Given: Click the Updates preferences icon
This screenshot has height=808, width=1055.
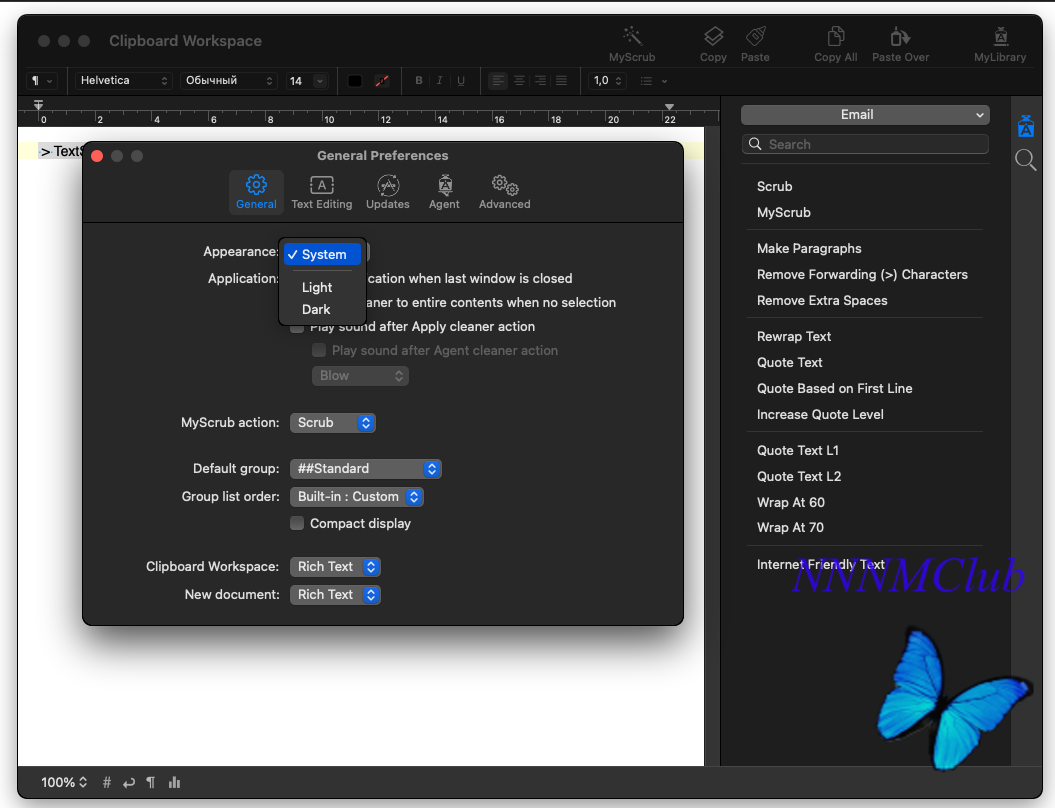Looking at the screenshot, I should pyautogui.click(x=388, y=192).
